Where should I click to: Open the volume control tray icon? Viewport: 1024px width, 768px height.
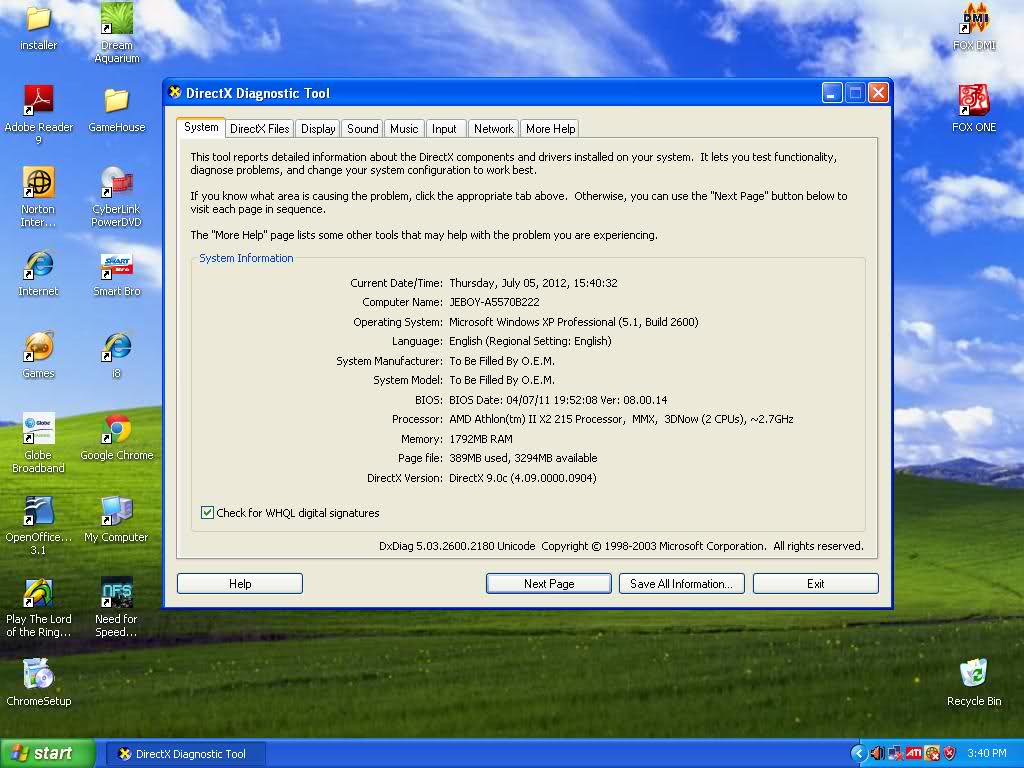877,753
